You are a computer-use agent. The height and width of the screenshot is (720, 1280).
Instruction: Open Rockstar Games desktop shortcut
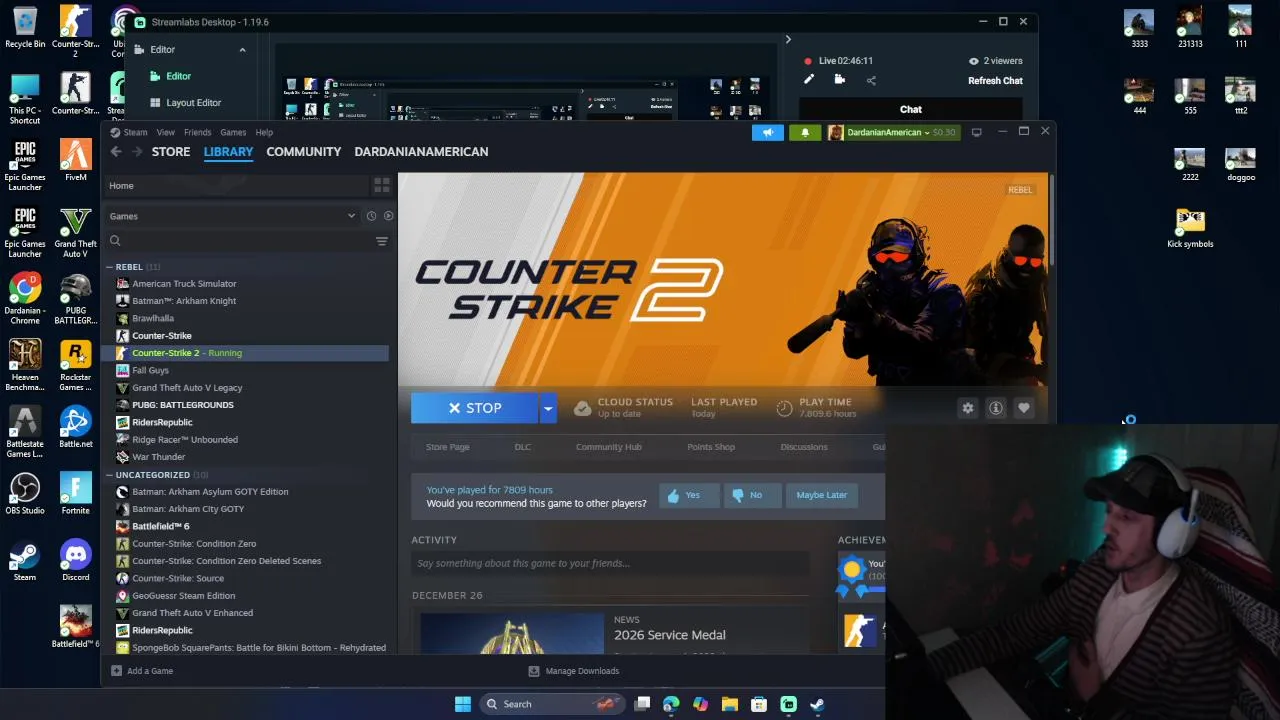click(75, 365)
